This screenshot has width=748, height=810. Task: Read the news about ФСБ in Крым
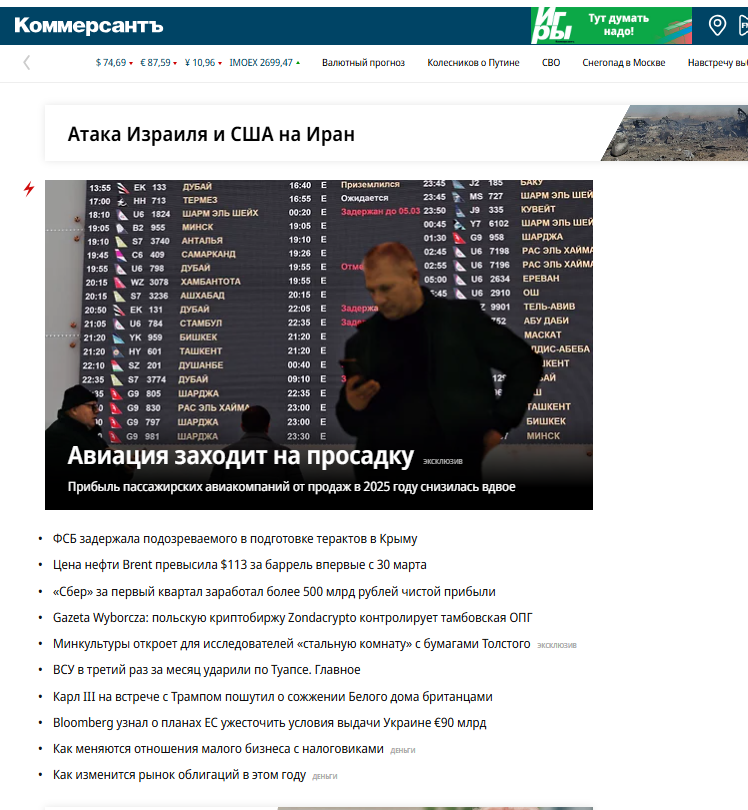tap(235, 538)
